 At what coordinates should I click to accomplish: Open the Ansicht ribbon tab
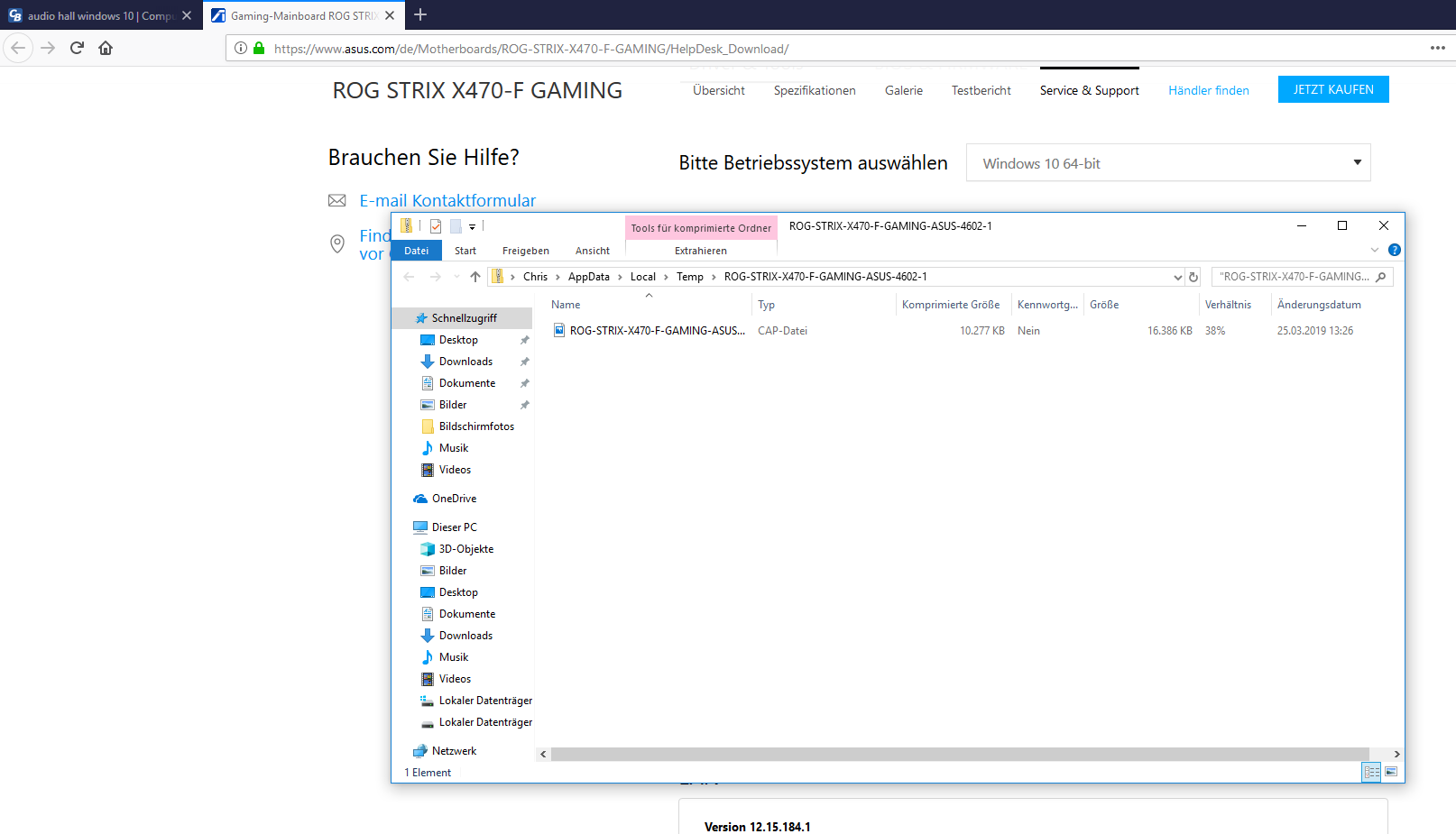pyautogui.click(x=593, y=251)
